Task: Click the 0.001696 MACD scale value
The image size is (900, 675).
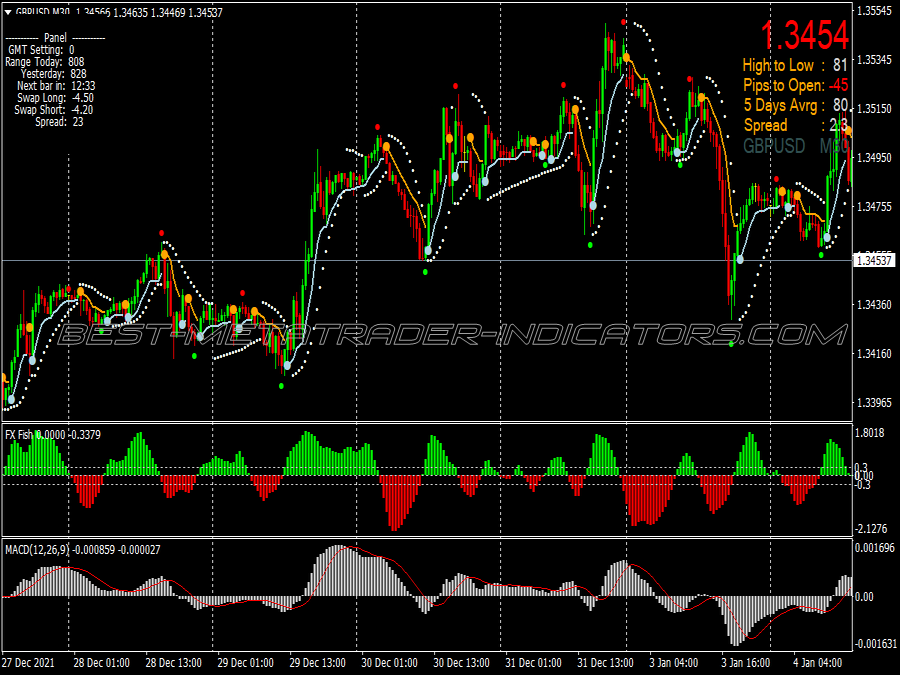Action: pyautogui.click(x=875, y=548)
